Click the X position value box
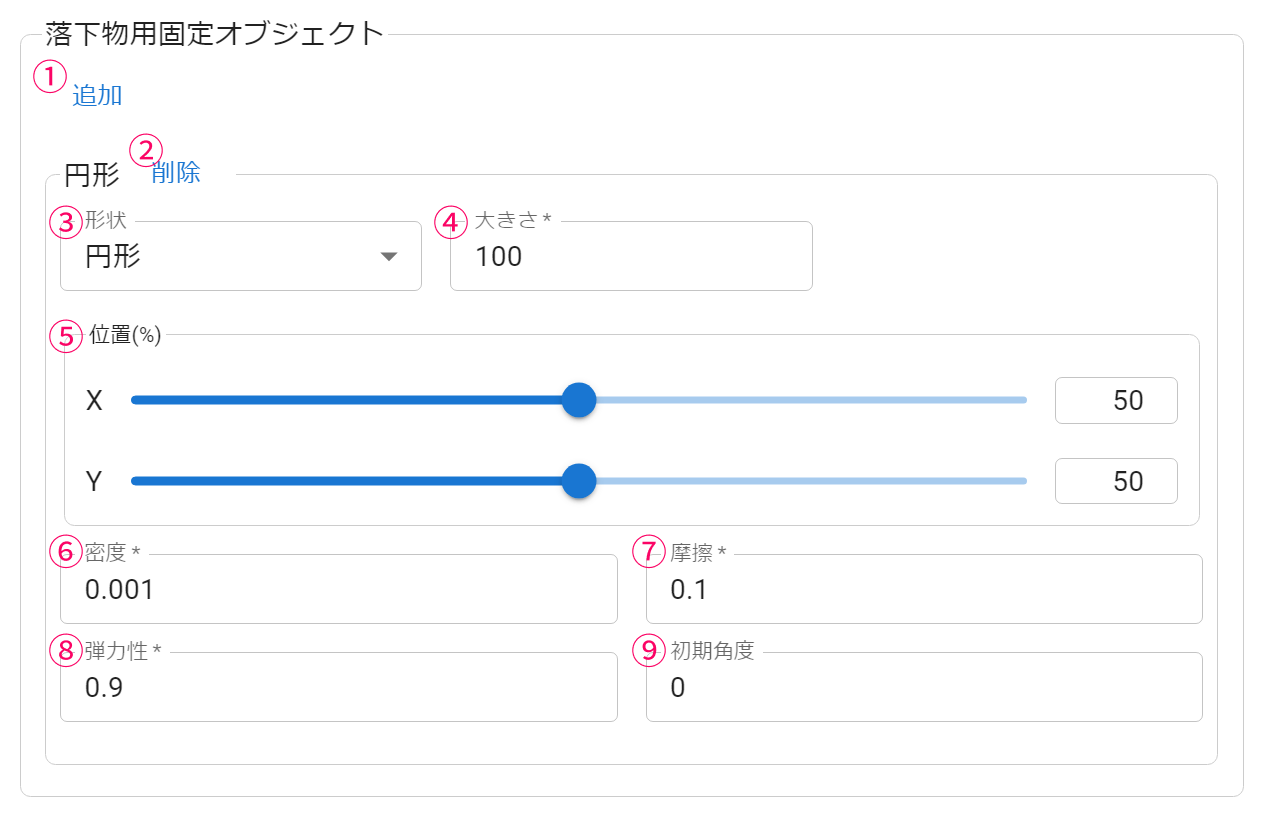Viewport: 1262px width, 816px height. [x=1116, y=400]
